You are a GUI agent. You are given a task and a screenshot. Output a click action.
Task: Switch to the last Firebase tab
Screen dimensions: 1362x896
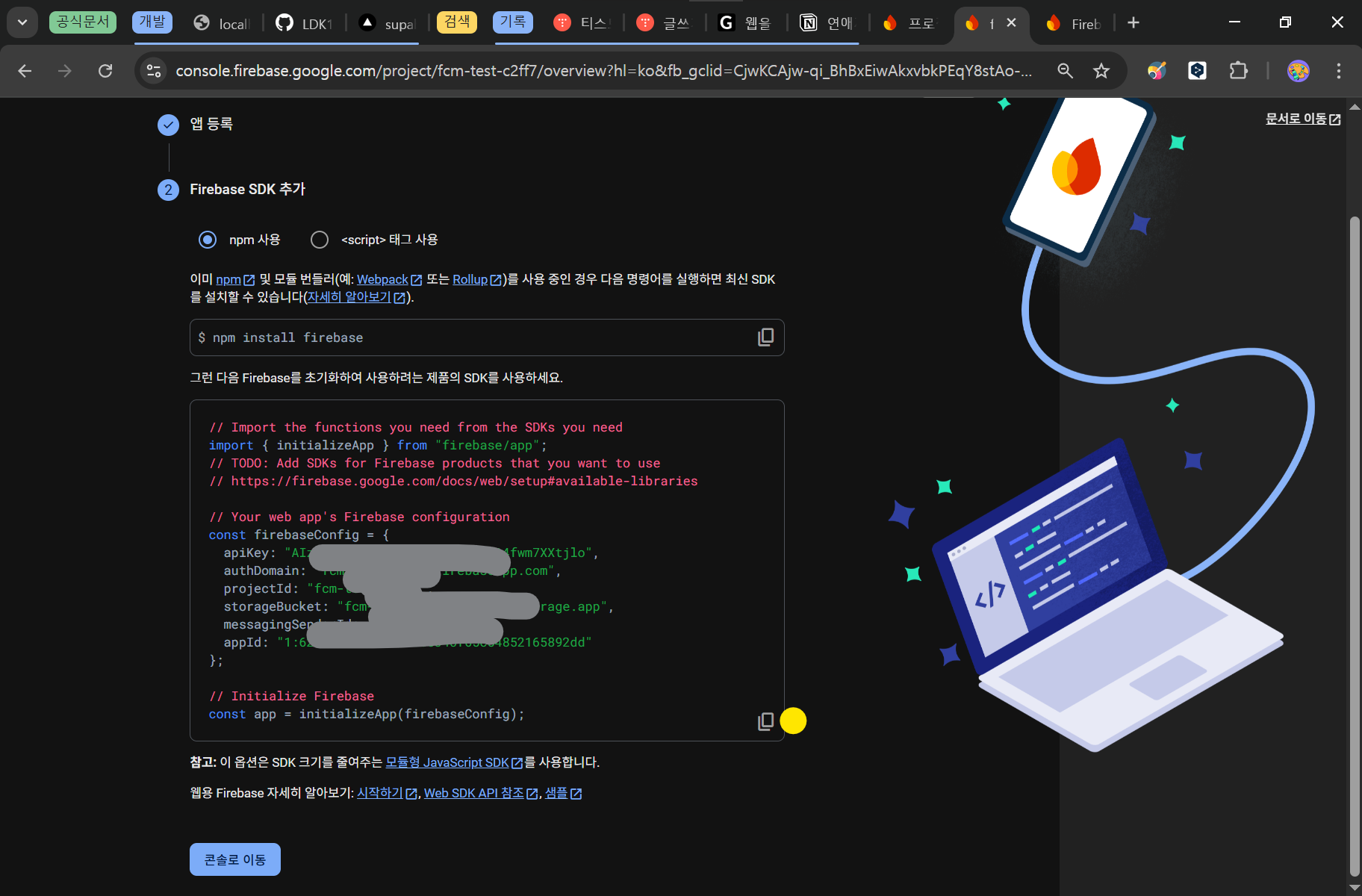[x=1074, y=23]
